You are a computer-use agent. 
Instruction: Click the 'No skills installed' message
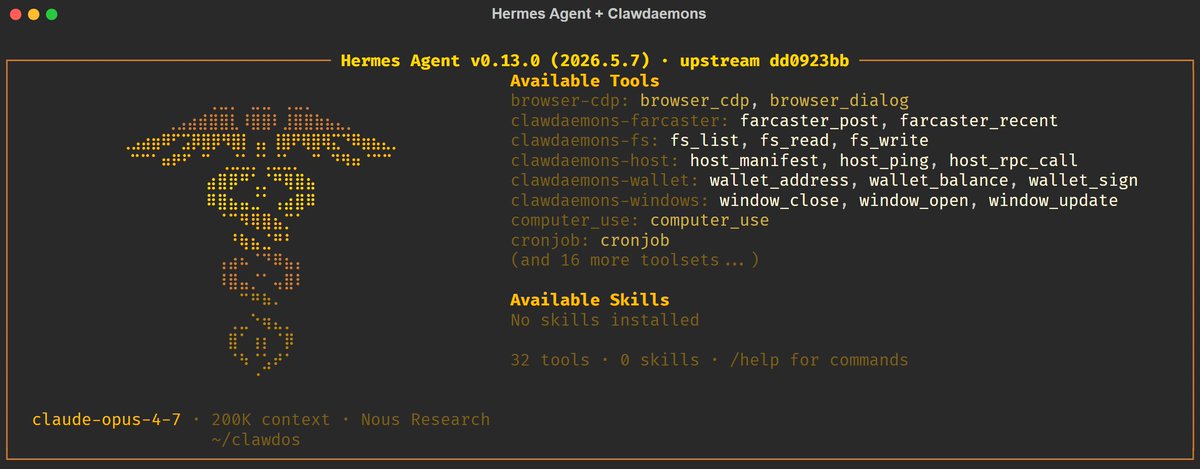(x=605, y=320)
